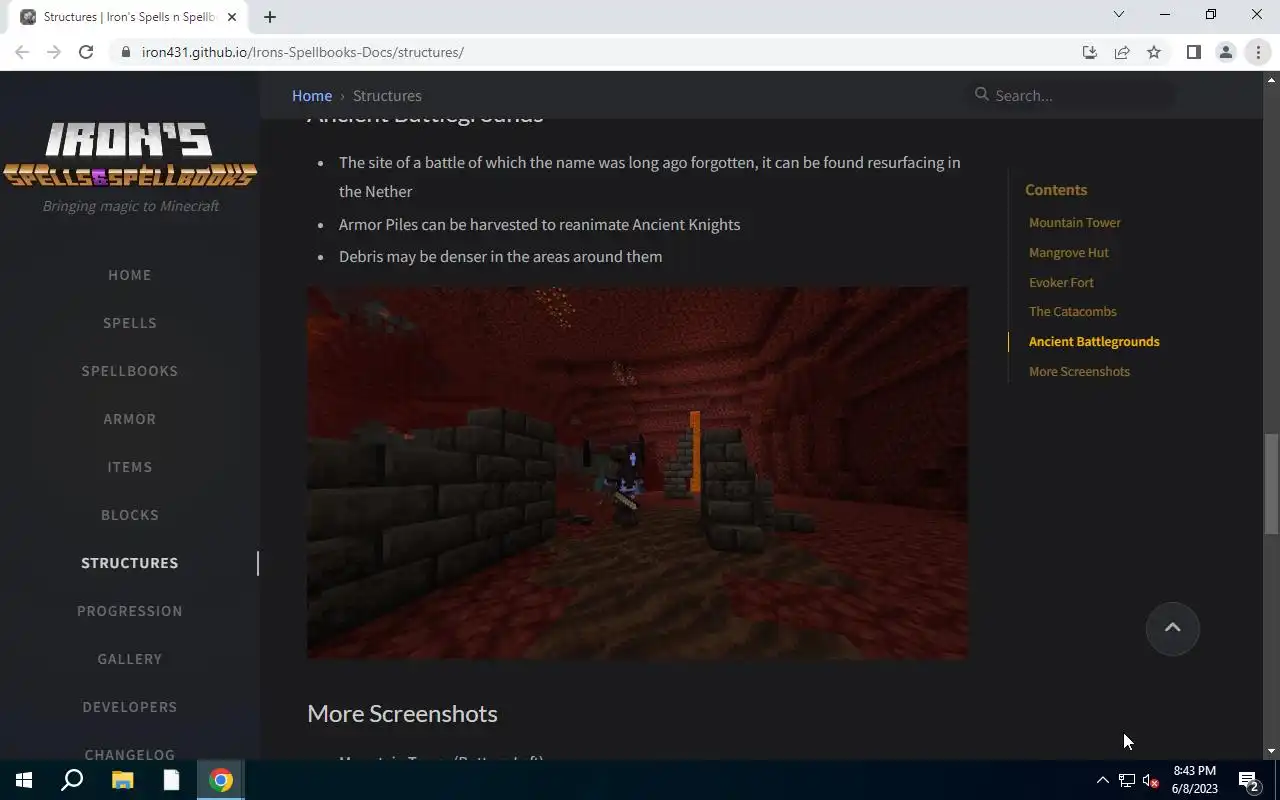
Task: Open ITEMS sidebar page
Action: click(x=130, y=467)
